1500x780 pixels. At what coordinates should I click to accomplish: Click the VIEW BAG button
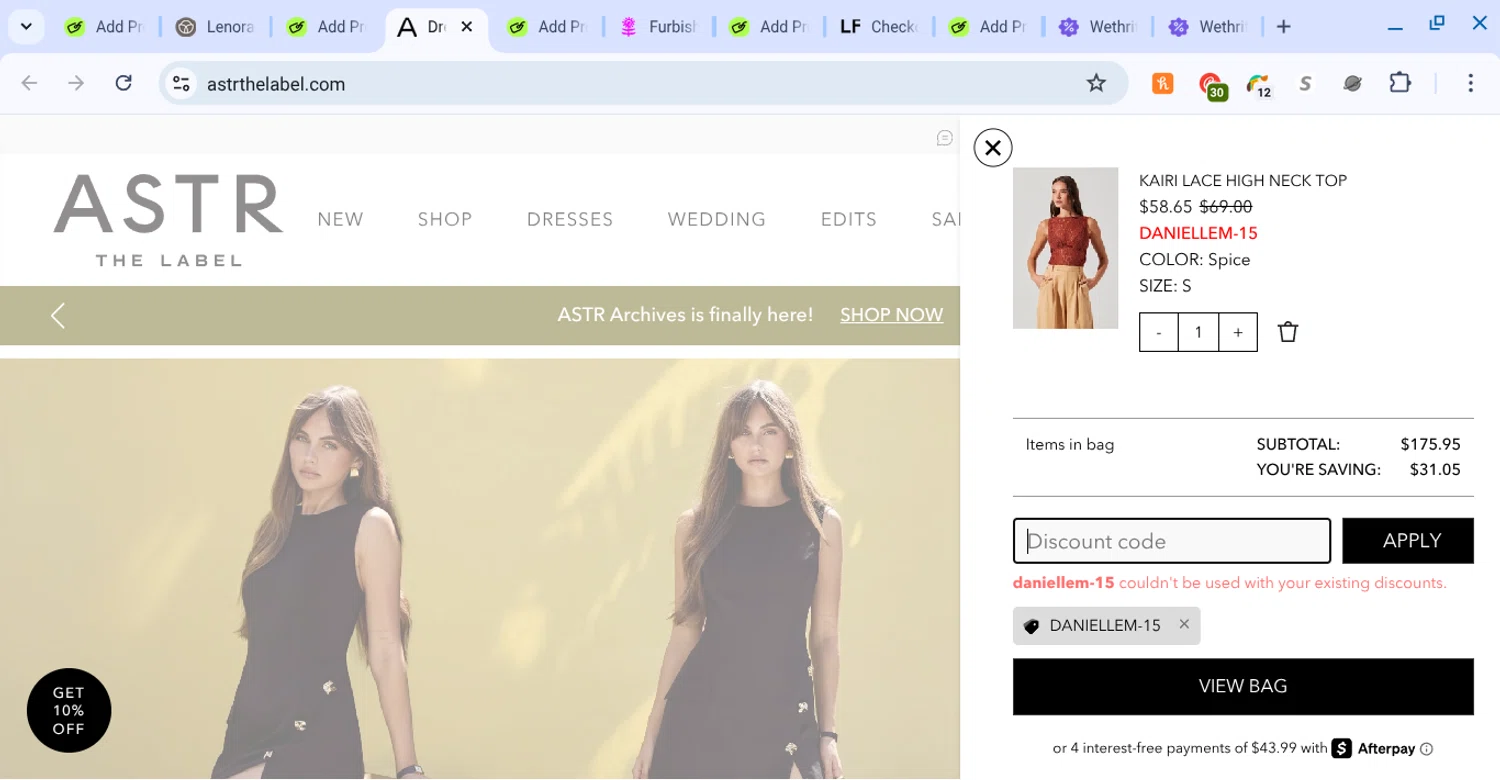tap(1243, 686)
